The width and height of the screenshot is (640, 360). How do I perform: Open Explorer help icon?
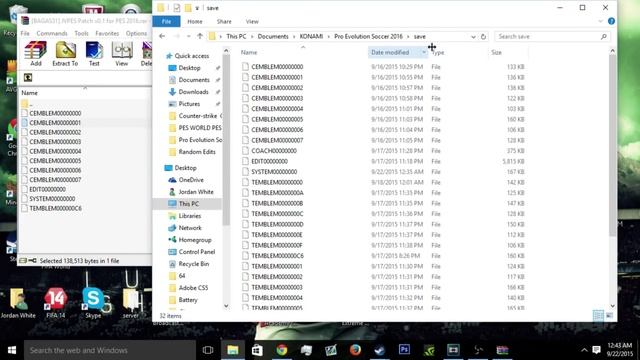(611, 21)
